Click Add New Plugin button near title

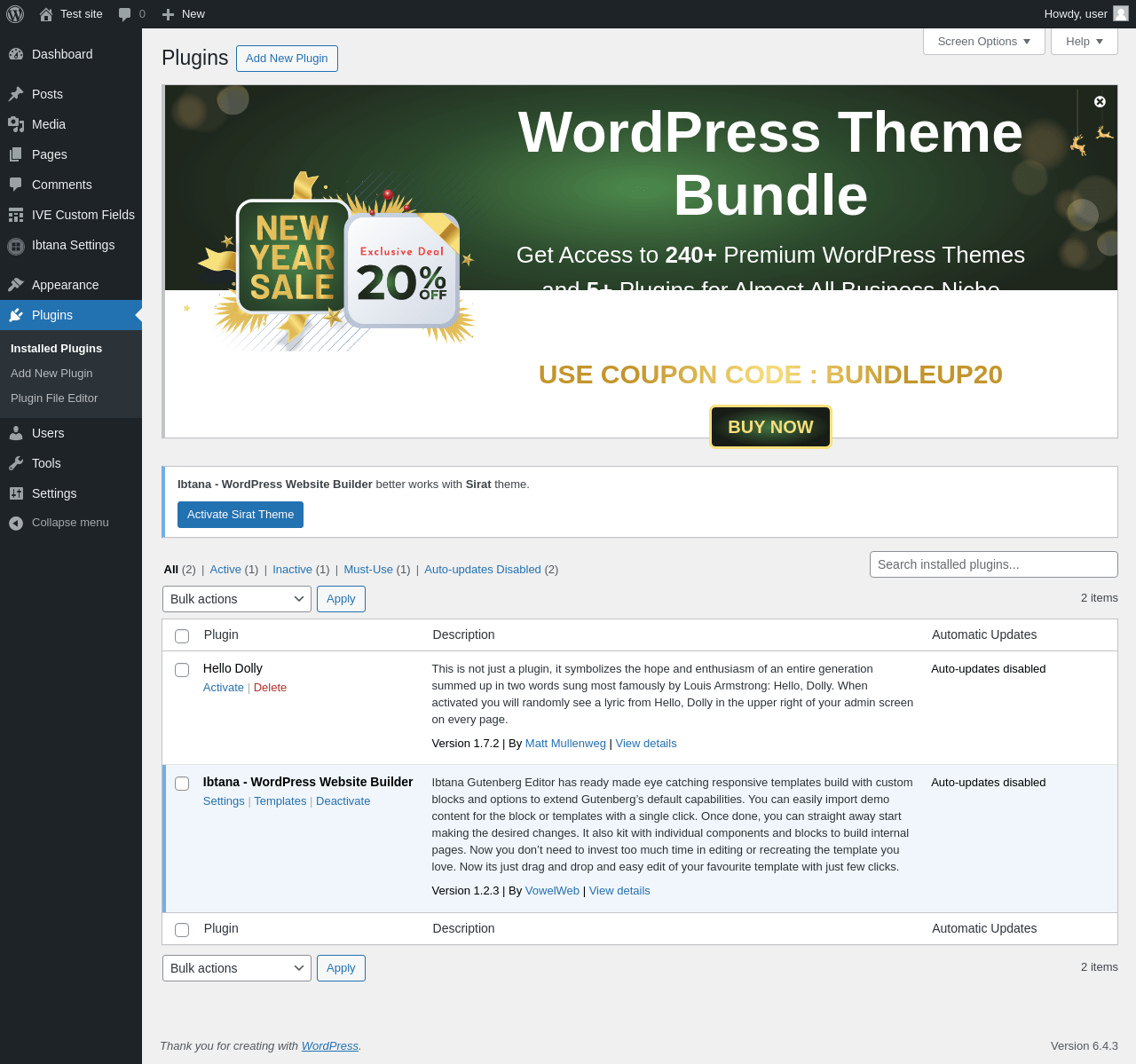coord(287,59)
